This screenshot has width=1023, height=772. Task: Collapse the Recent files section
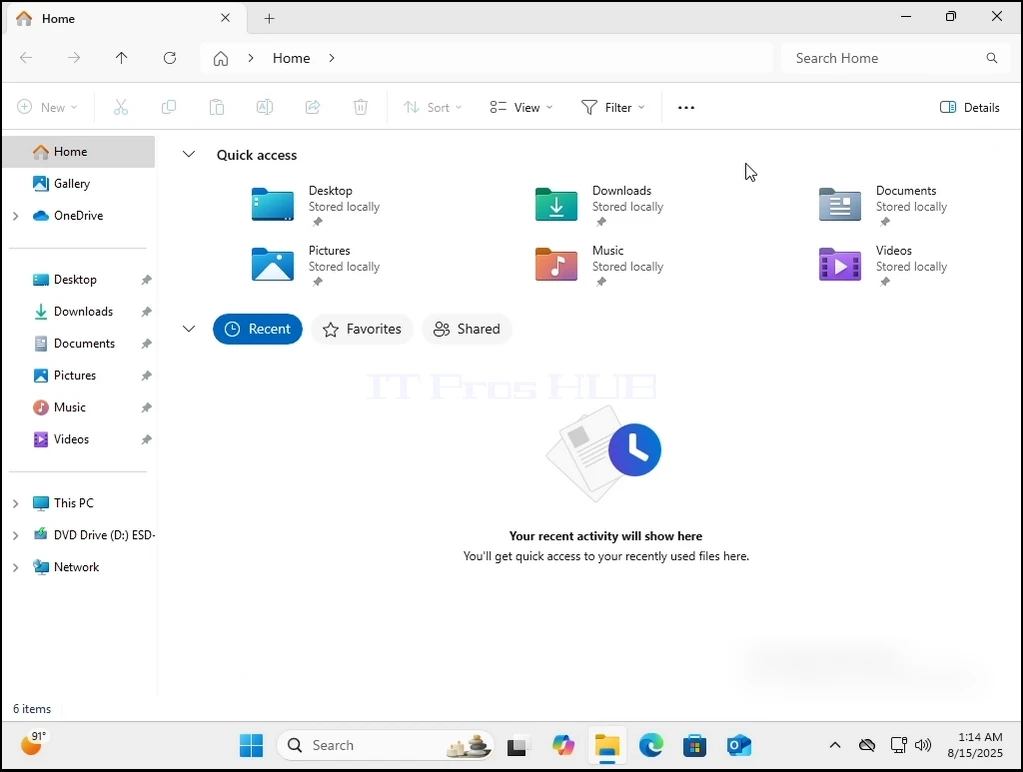[x=189, y=328]
